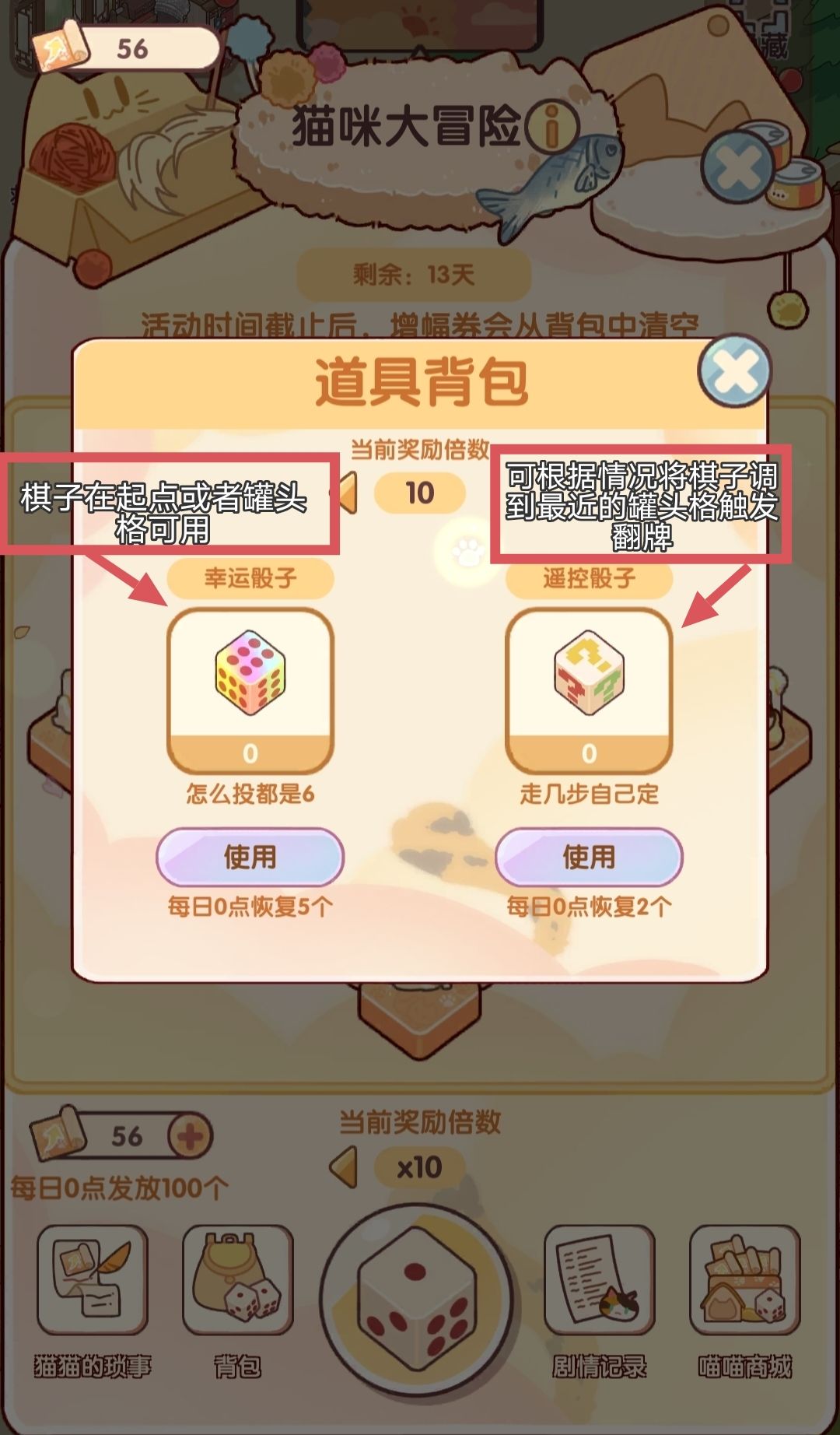Screen dimensions: 840x1435
Task: Open 剧情记录 story log icon
Action: [x=599, y=1279]
